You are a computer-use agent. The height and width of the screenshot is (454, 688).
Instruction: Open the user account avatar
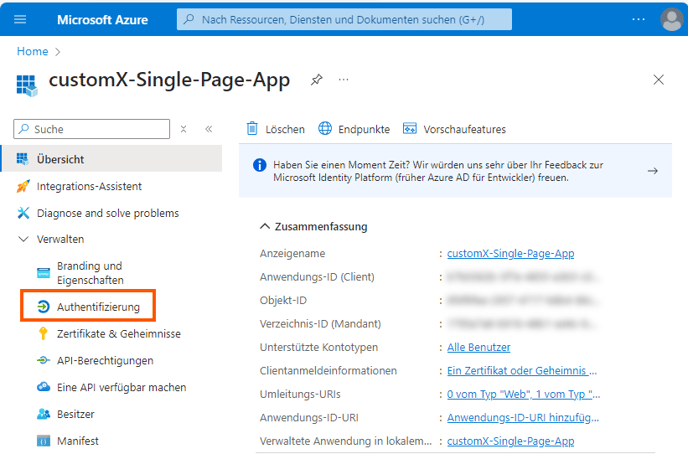[671, 19]
